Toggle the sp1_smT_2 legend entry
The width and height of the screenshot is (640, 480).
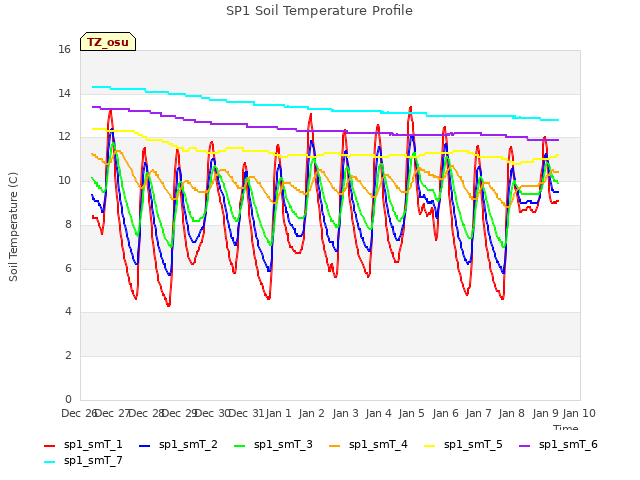pos(178,444)
